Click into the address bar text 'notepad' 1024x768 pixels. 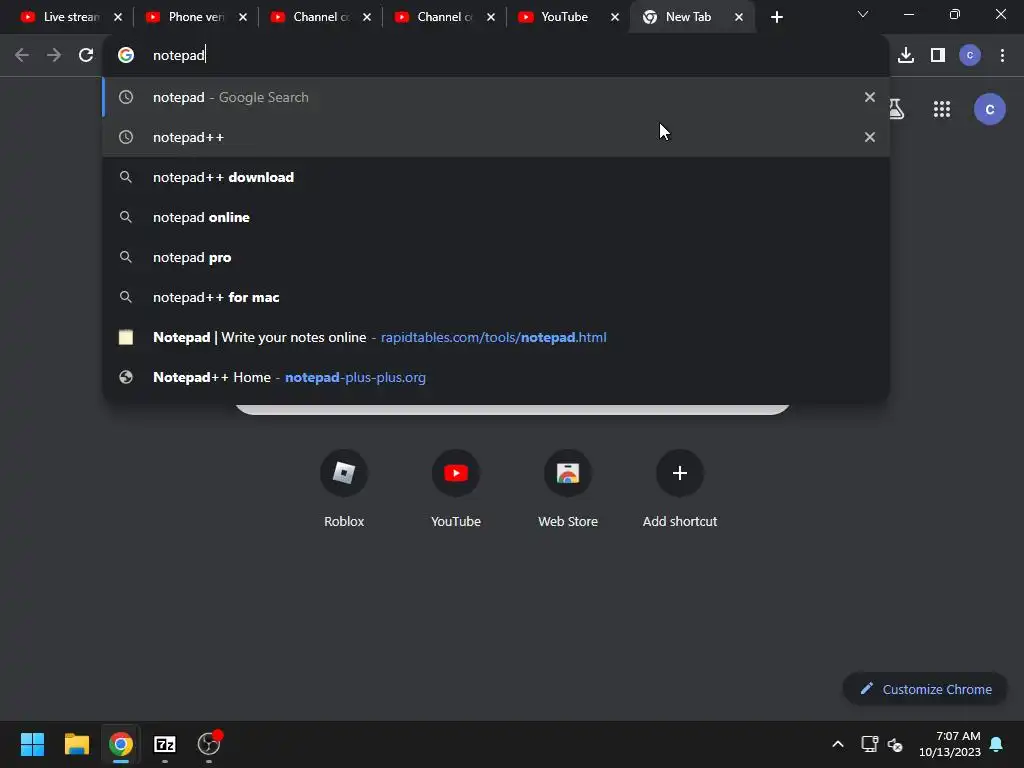click(x=178, y=56)
